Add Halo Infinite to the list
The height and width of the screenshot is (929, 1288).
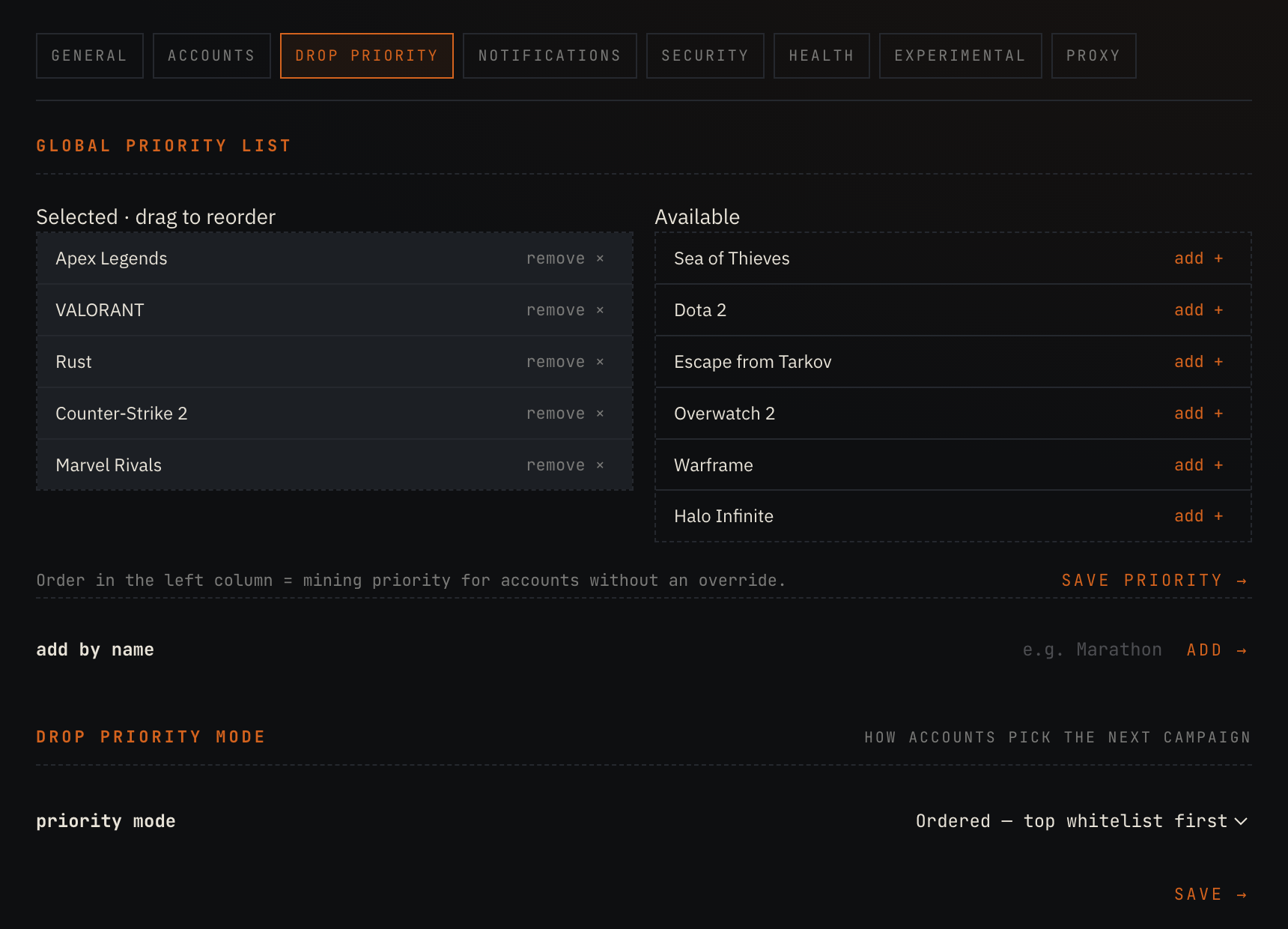[x=1198, y=516]
